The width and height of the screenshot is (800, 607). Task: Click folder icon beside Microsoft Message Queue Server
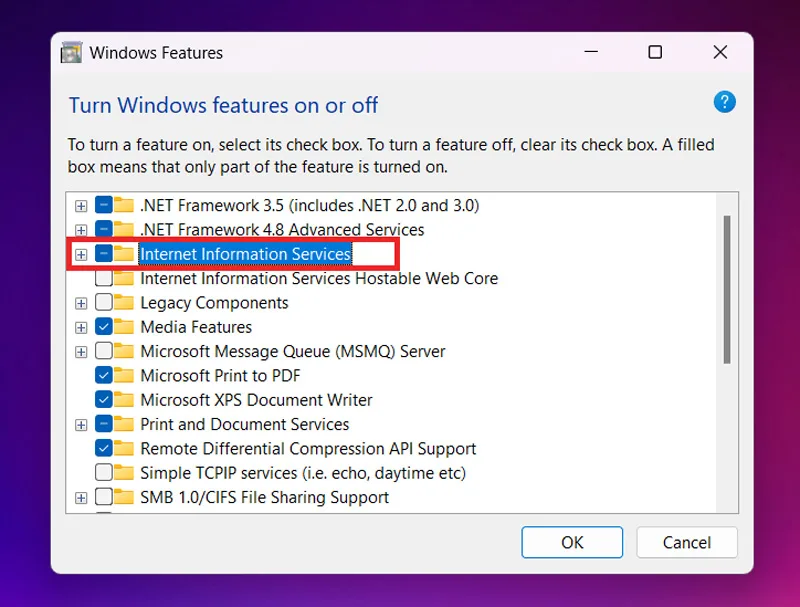tap(123, 351)
